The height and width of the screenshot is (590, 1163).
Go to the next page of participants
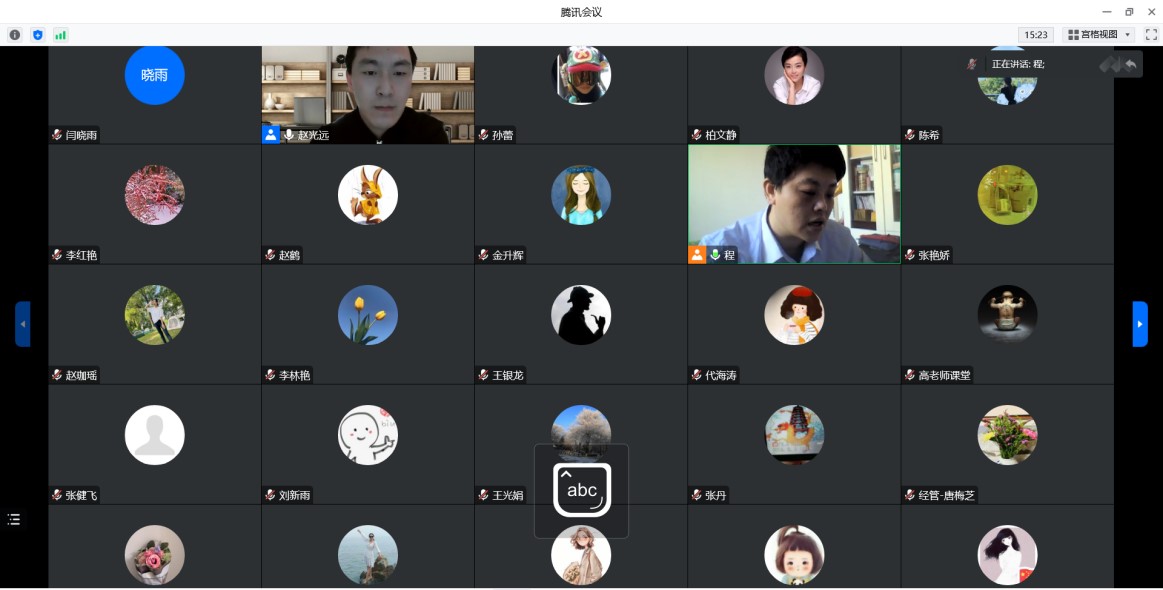[x=1140, y=324]
